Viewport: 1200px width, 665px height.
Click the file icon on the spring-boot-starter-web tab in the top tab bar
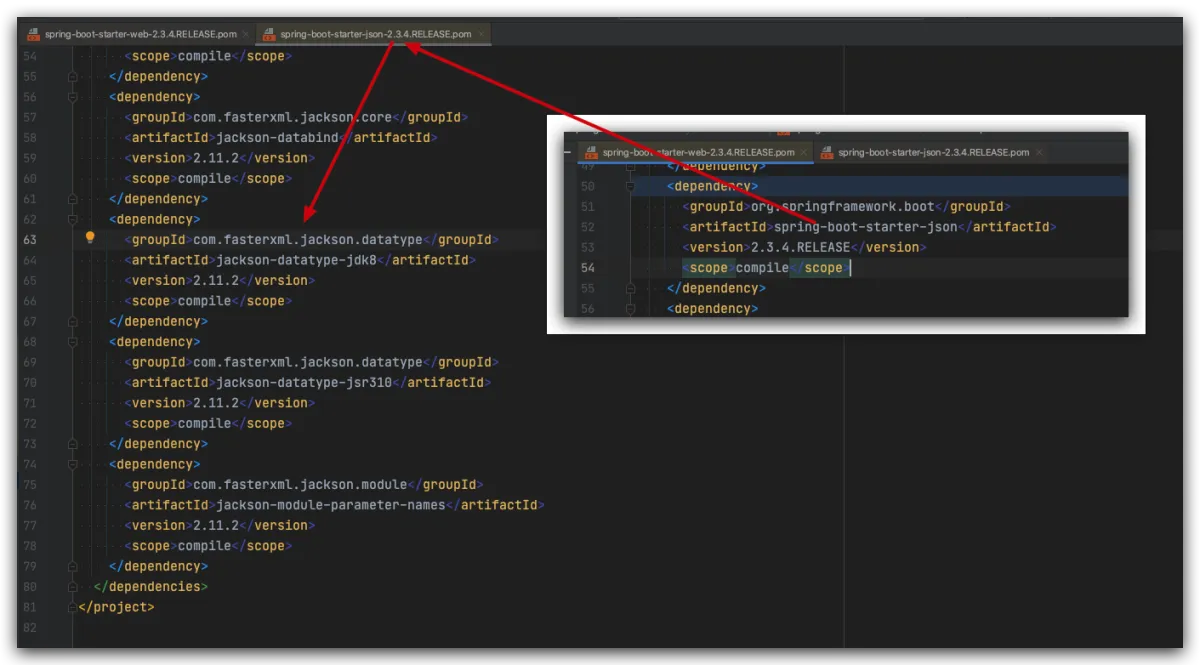coord(33,34)
